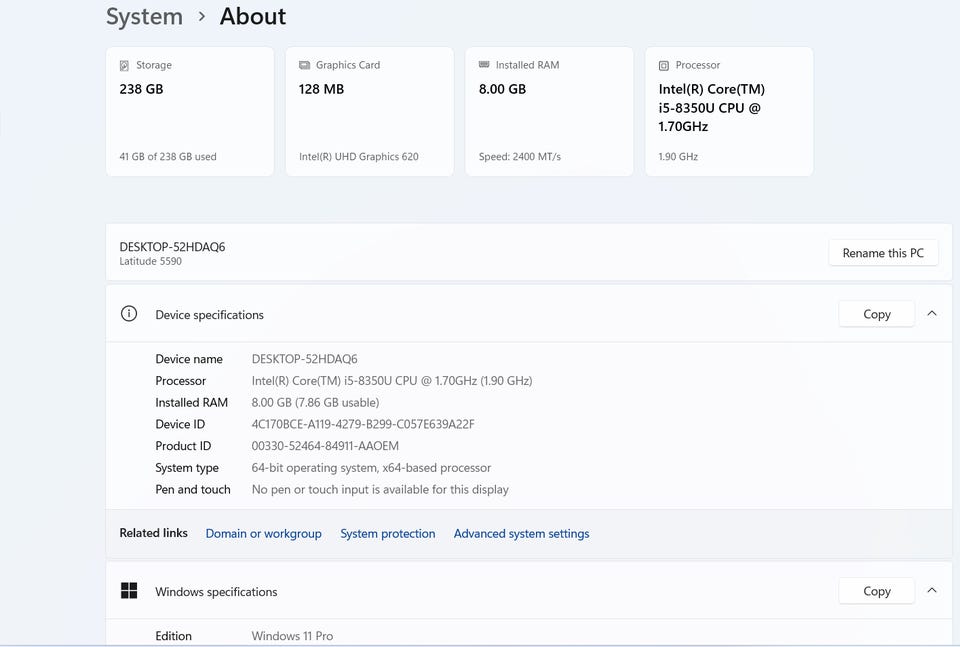Open Advanced system settings link
Image resolution: width=960 pixels, height=647 pixels.
coord(521,534)
